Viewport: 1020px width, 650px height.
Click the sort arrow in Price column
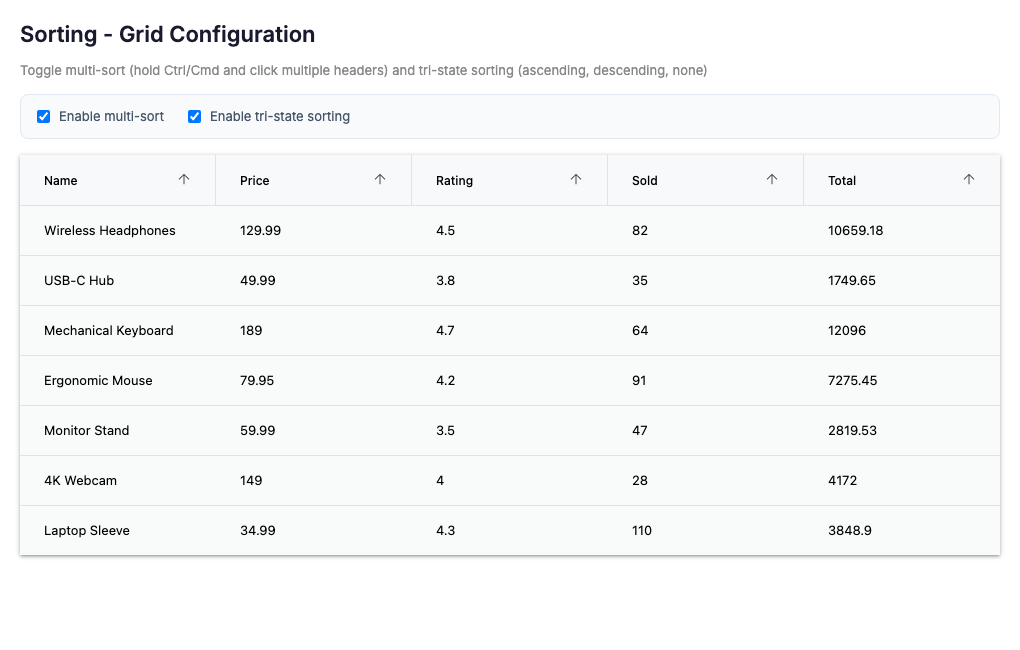(380, 180)
